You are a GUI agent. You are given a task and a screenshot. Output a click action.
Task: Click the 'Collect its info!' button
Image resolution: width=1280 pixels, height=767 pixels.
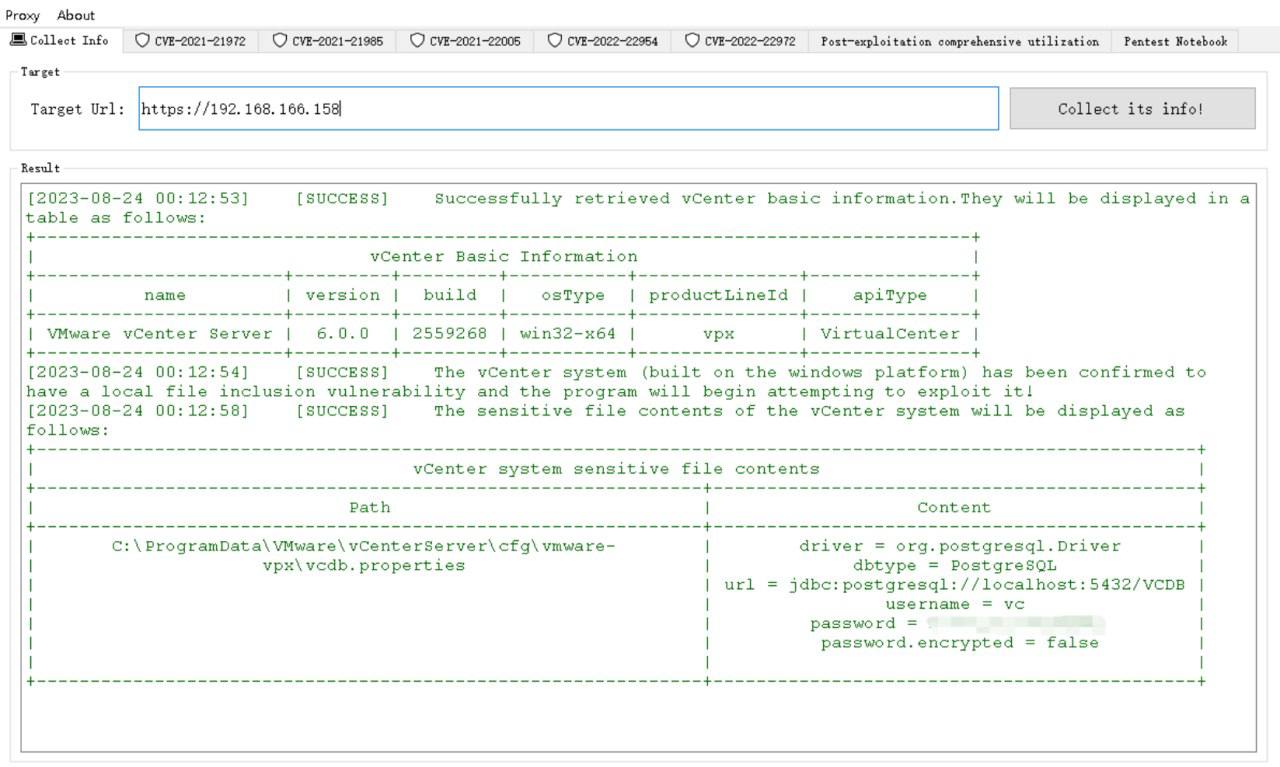1132,108
